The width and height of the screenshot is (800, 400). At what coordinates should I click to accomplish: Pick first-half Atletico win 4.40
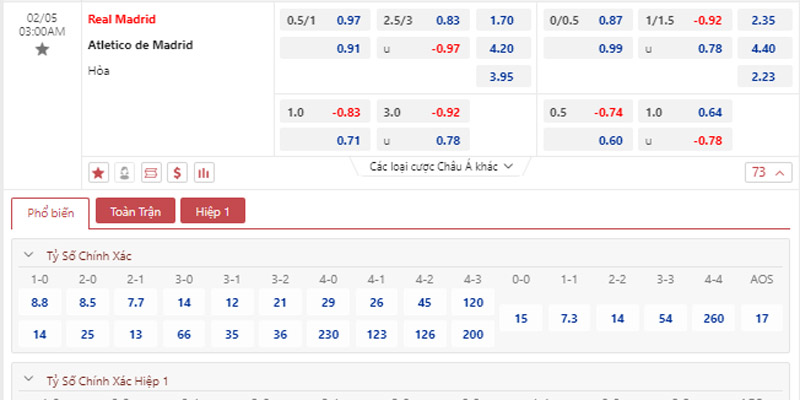coord(765,48)
